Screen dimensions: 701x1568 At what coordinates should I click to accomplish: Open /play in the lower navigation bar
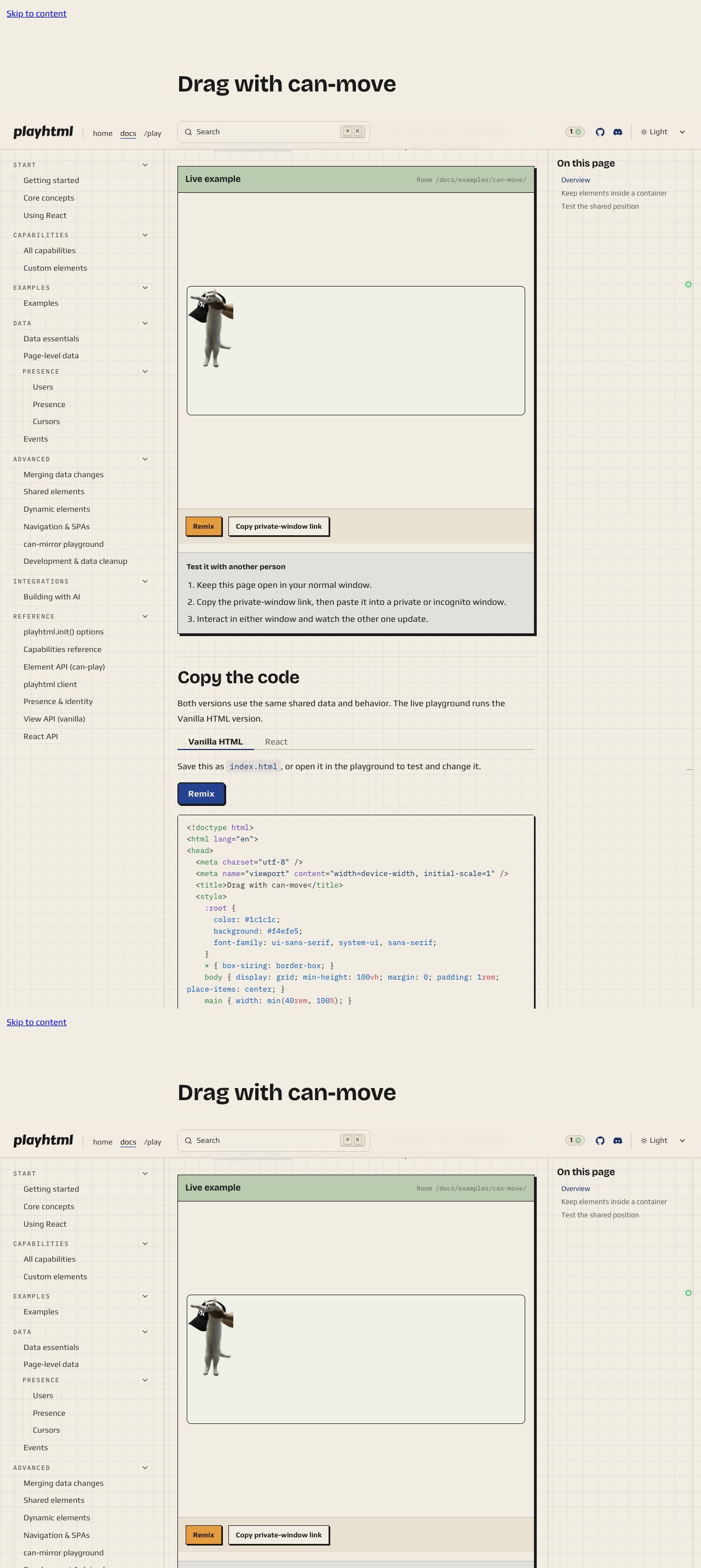[x=153, y=1142]
